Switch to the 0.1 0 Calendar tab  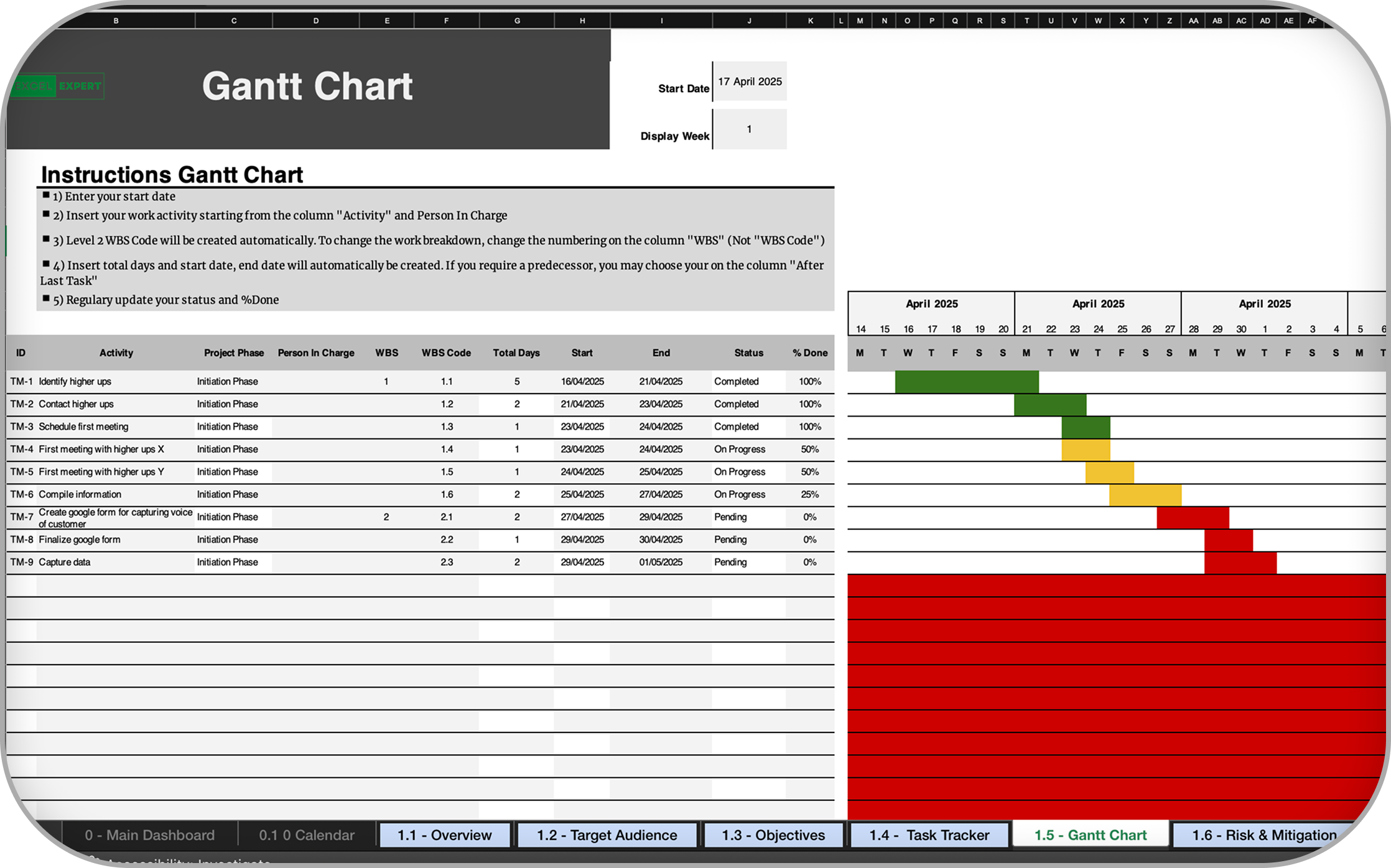click(x=307, y=835)
